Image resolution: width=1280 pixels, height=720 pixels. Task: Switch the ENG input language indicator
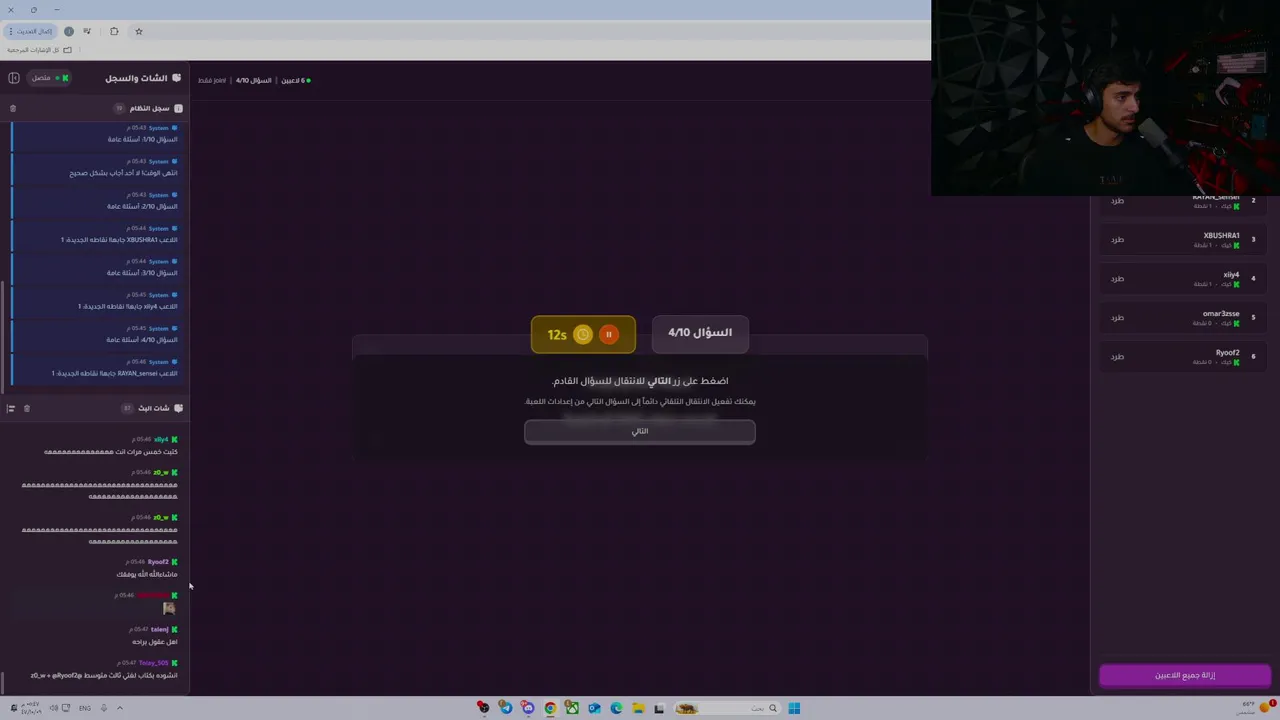point(85,708)
